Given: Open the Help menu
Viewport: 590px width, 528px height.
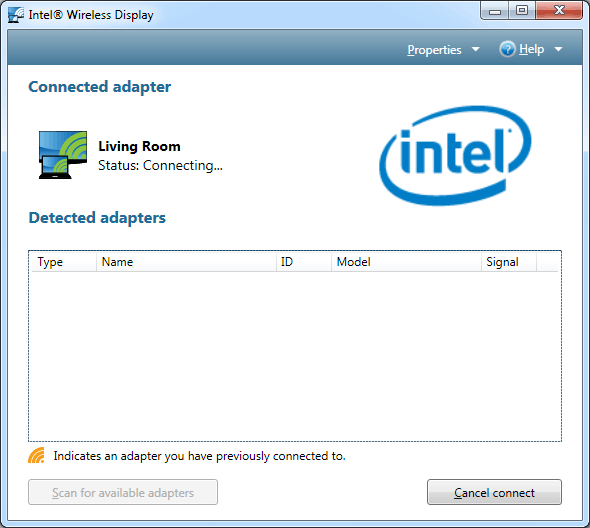Looking at the screenshot, I should pos(531,49).
